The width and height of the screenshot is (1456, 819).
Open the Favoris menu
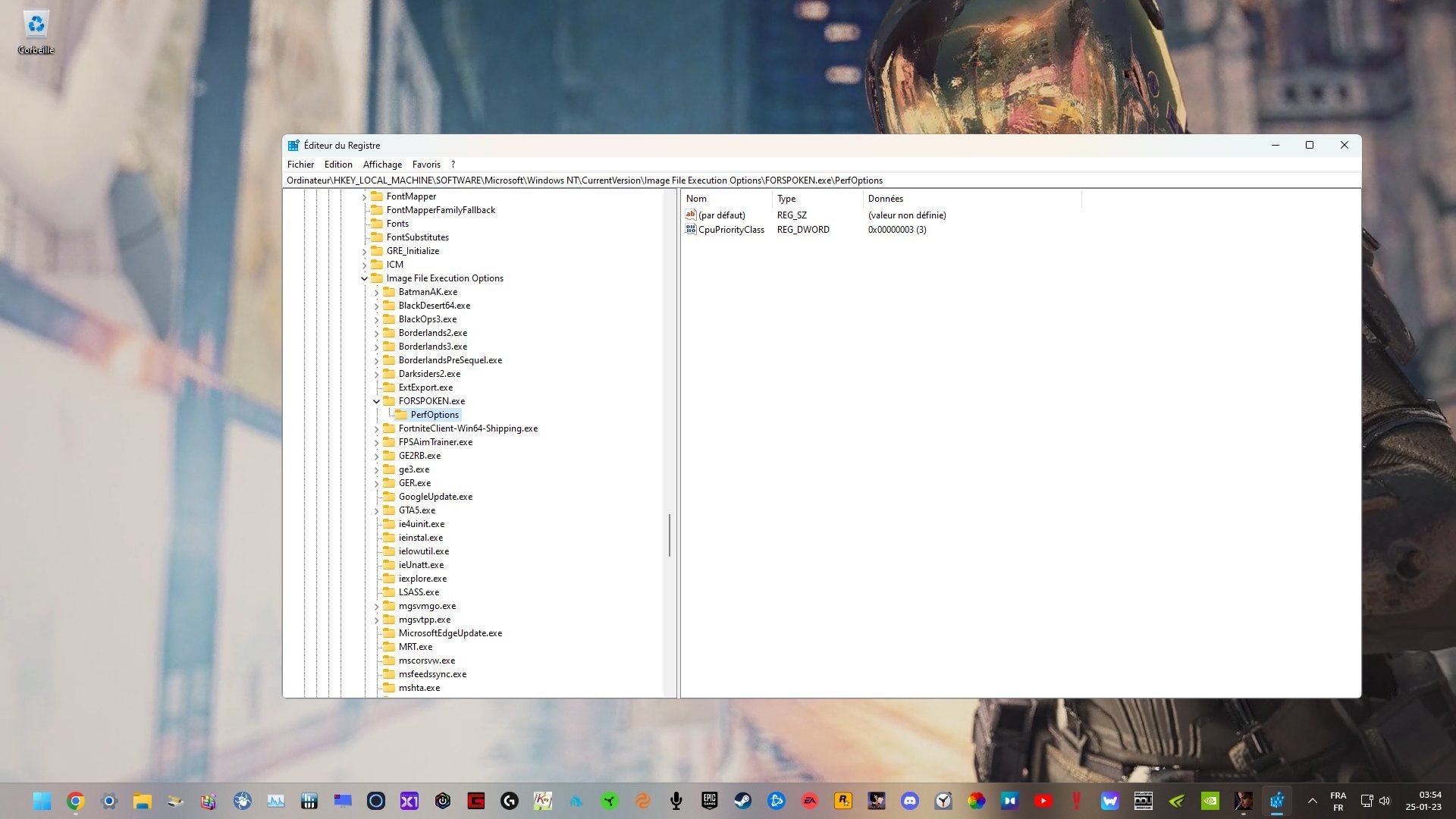[425, 164]
